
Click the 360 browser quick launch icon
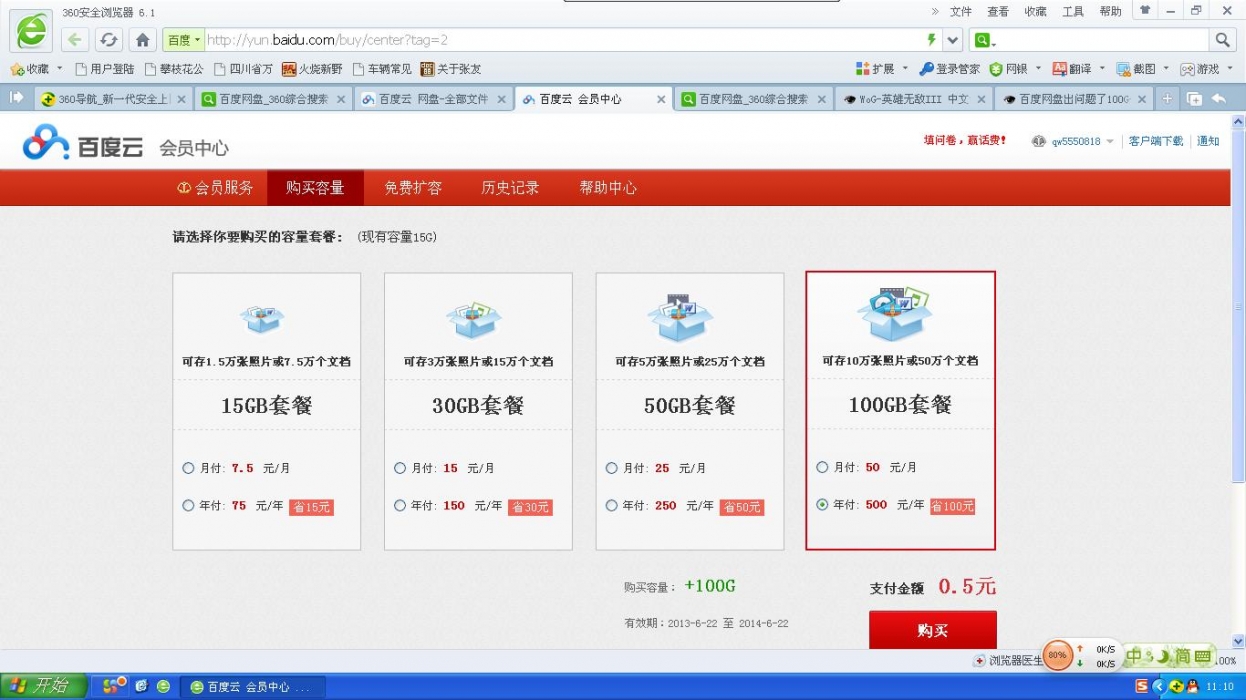click(162, 686)
